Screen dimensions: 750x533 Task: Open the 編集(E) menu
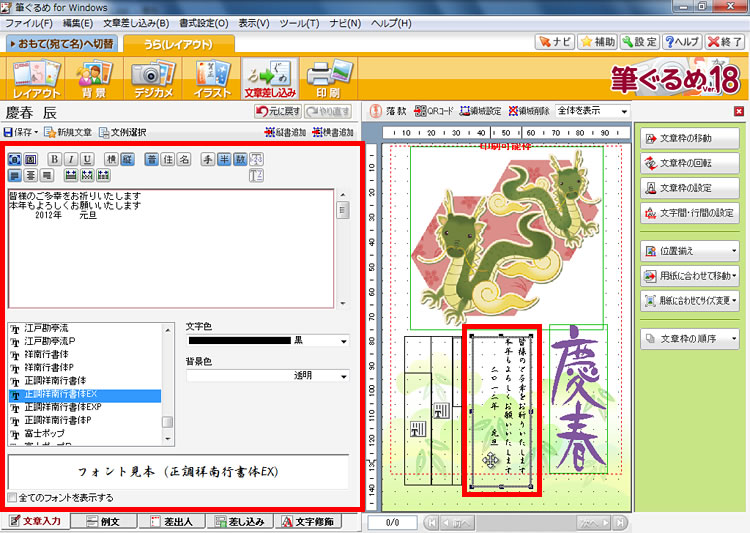(78, 23)
